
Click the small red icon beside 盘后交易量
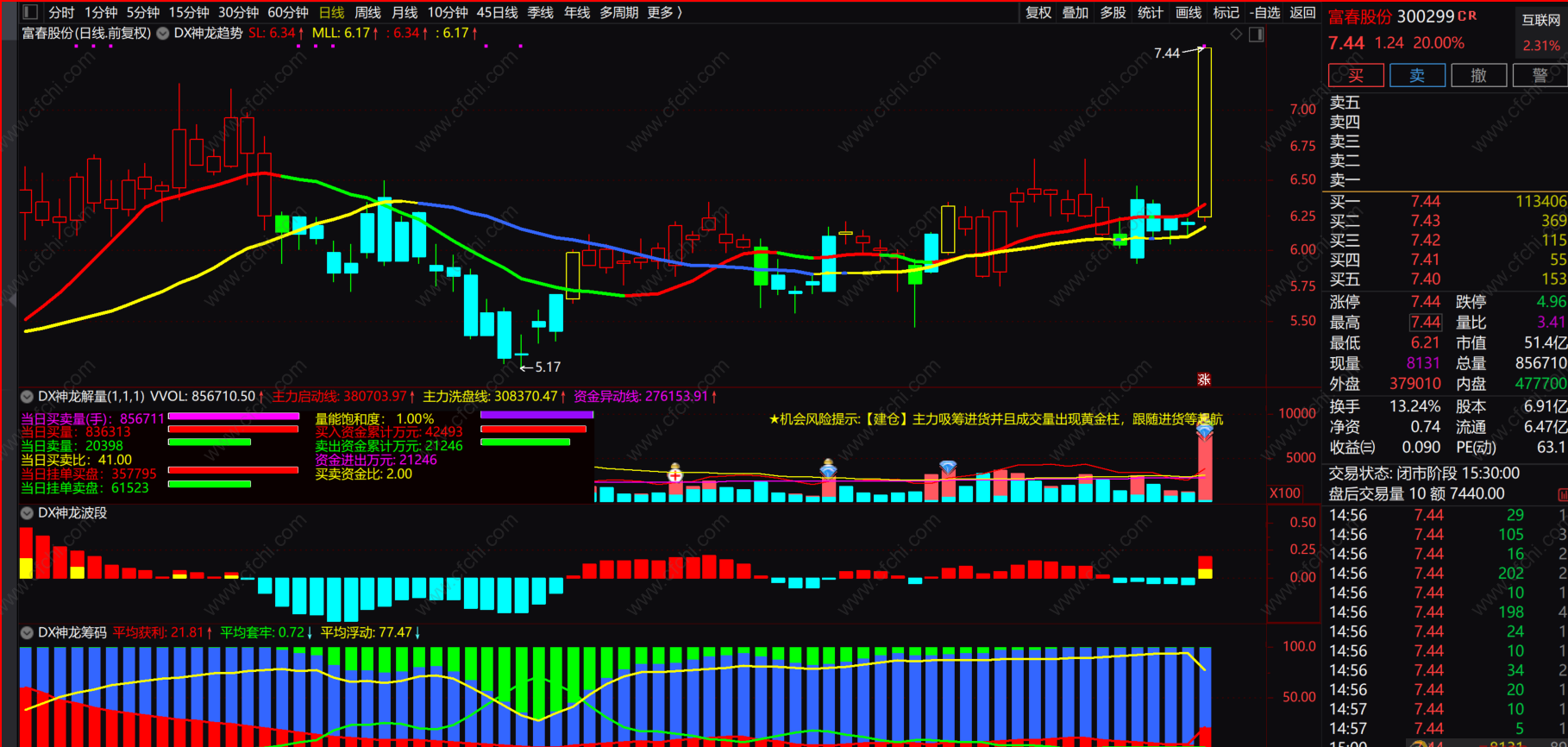click(x=1562, y=494)
